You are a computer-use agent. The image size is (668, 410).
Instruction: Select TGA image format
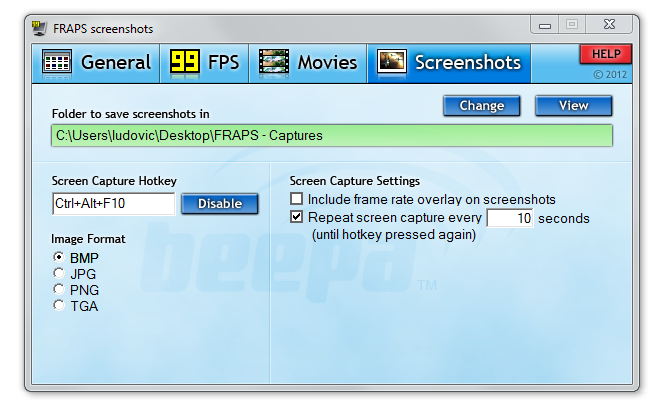(59, 306)
